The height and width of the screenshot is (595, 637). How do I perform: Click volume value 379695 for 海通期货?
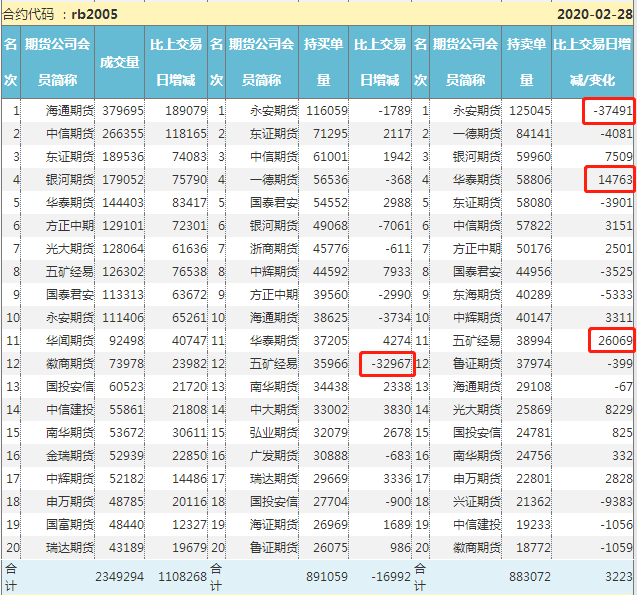point(123,110)
